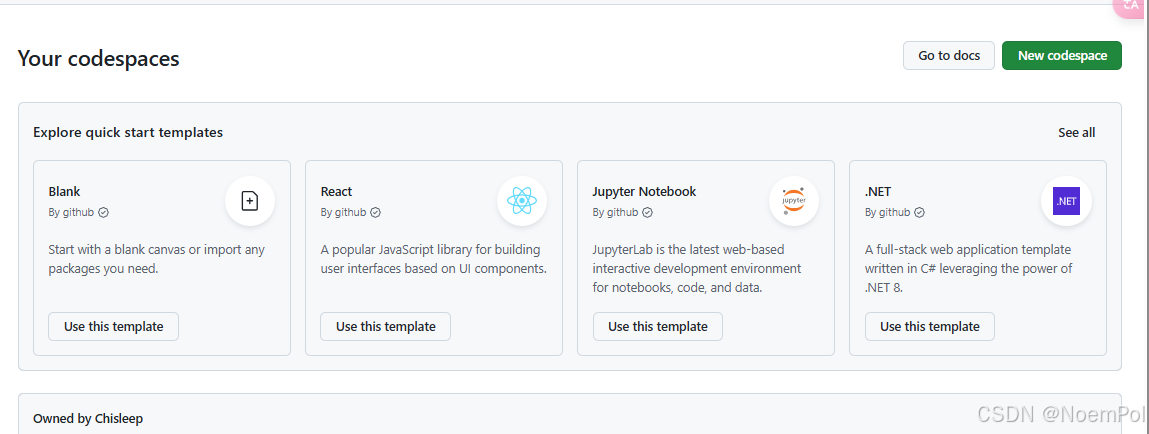The height and width of the screenshot is (434, 1149).
Task: Open the Blank template title
Action: (x=64, y=191)
